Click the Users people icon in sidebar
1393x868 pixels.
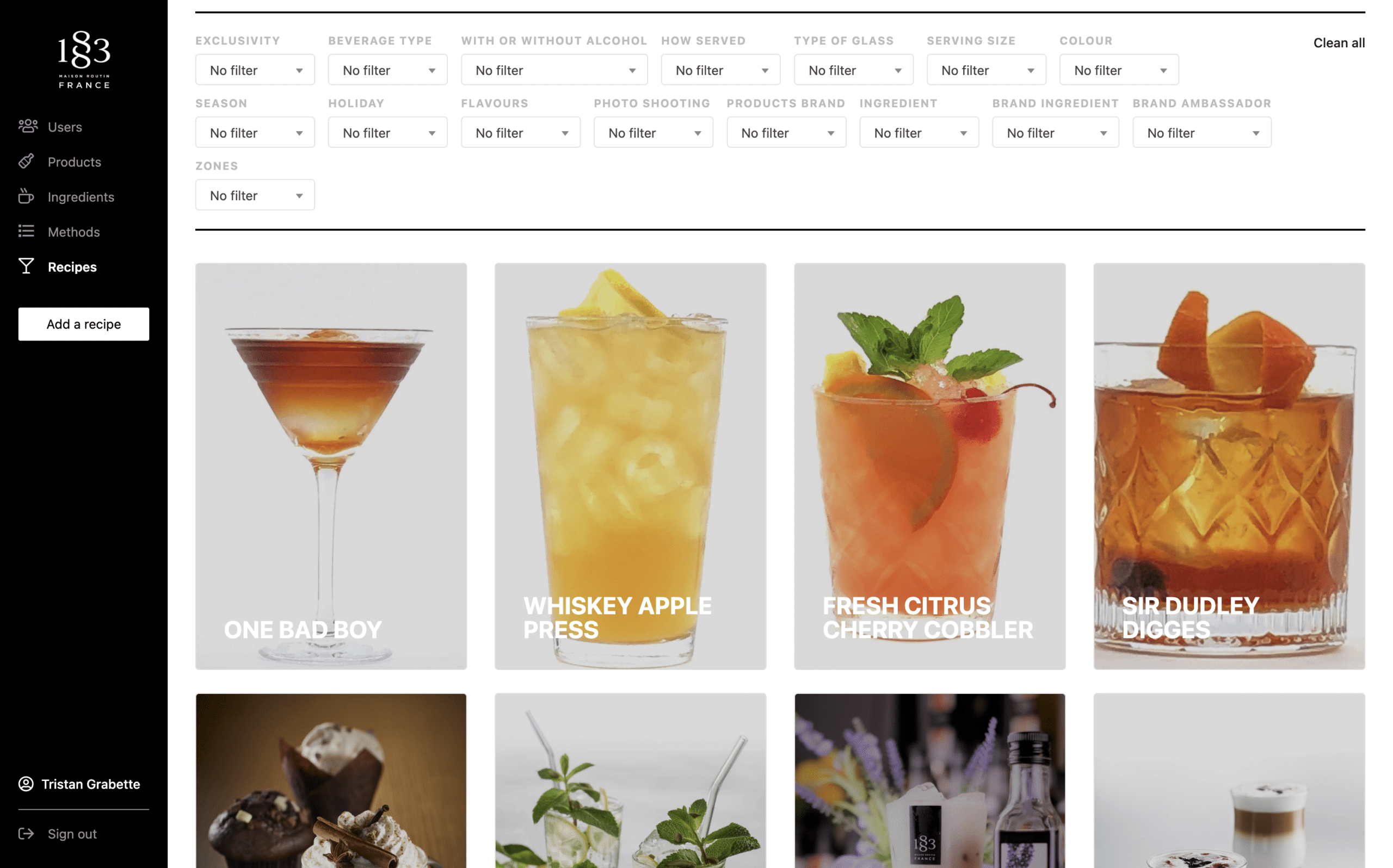pyautogui.click(x=28, y=126)
